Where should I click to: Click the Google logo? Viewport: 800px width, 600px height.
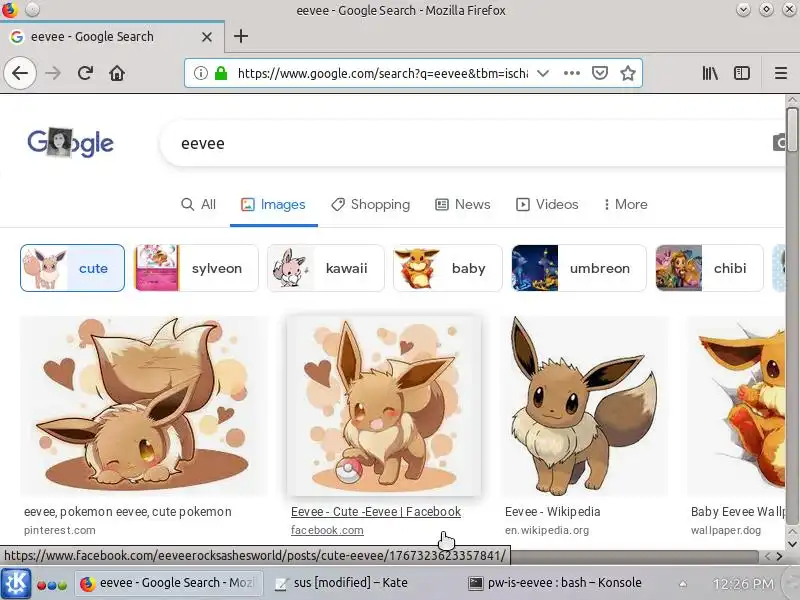[70, 143]
